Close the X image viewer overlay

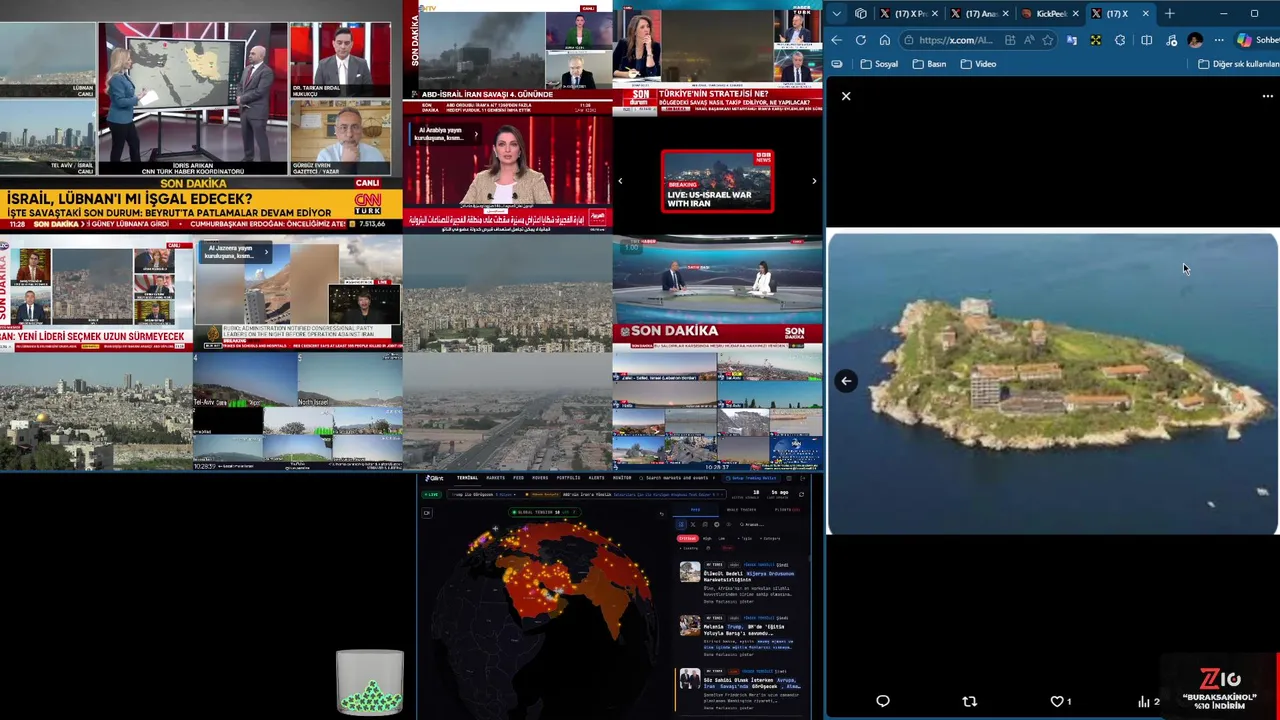pyautogui.click(x=846, y=96)
